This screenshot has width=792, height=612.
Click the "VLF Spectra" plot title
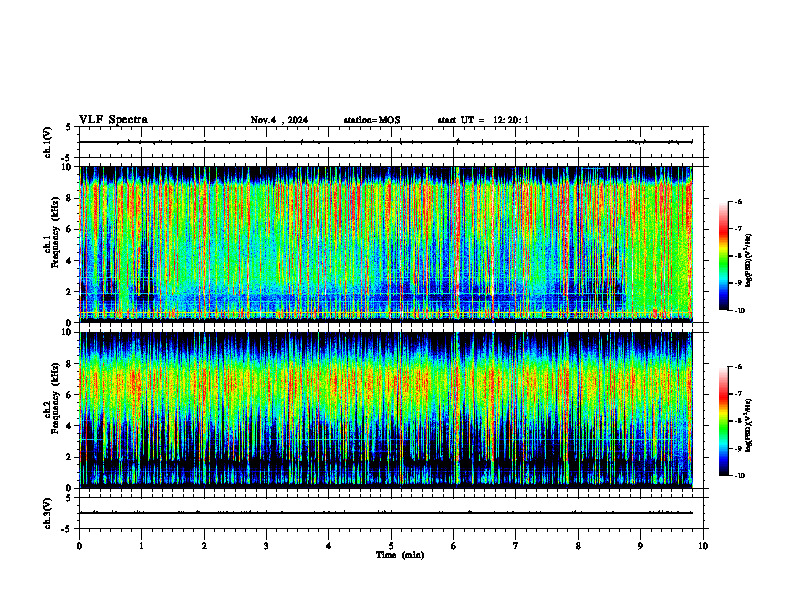[x=113, y=120]
